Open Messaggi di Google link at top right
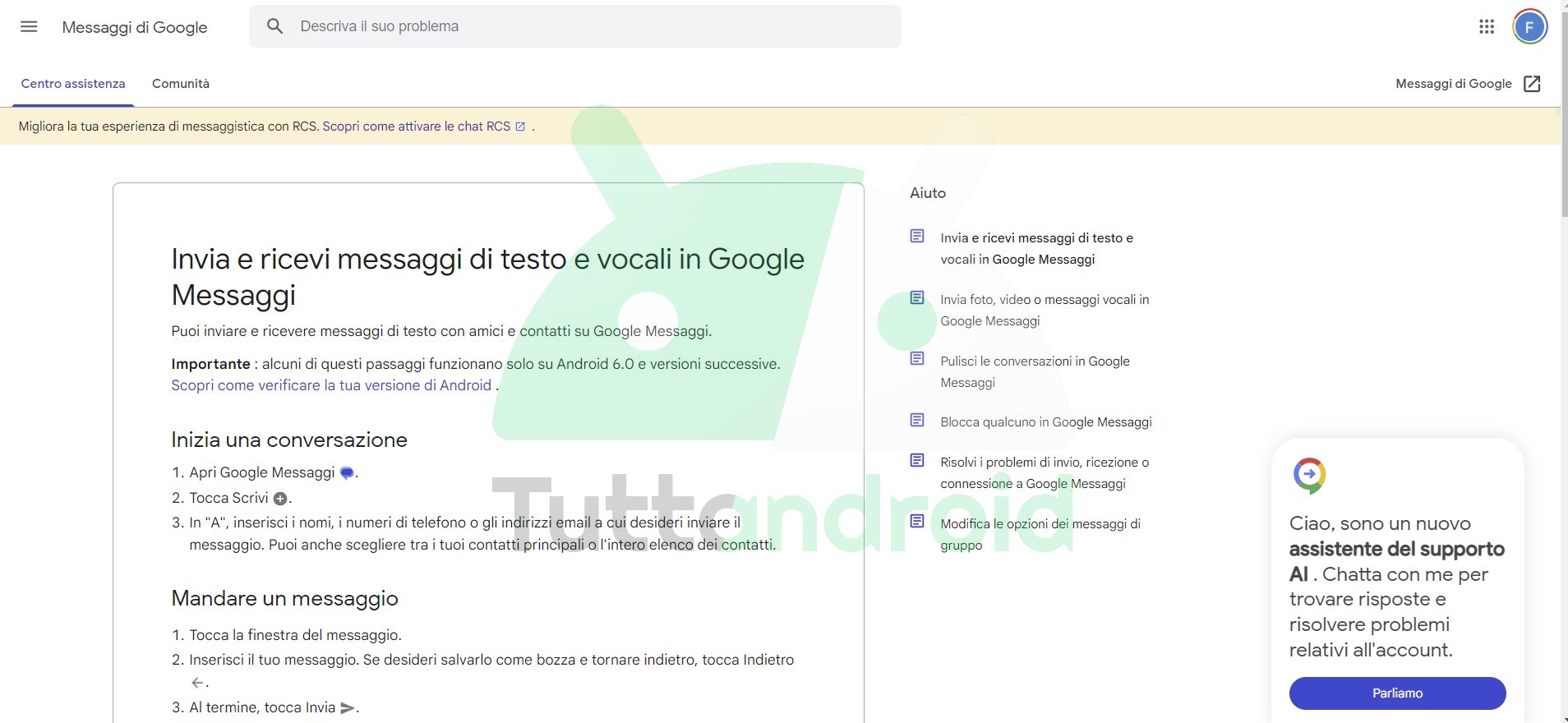The width and height of the screenshot is (1568, 723). click(1453, 84)
